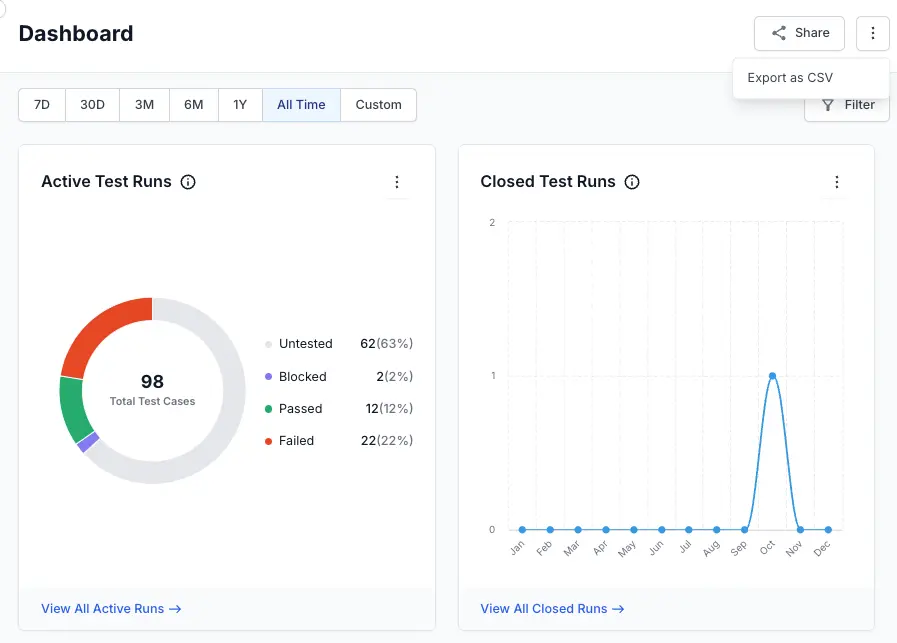Click Closed Test Runs info icon
897x643 pixels.
pos(632,182)
